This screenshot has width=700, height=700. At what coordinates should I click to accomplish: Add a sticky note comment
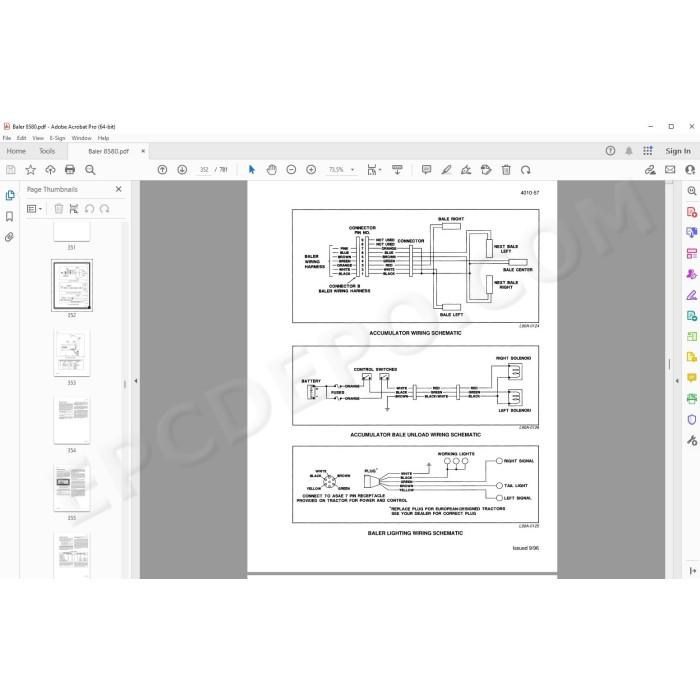pyautogui.click(x=426, y=170)
